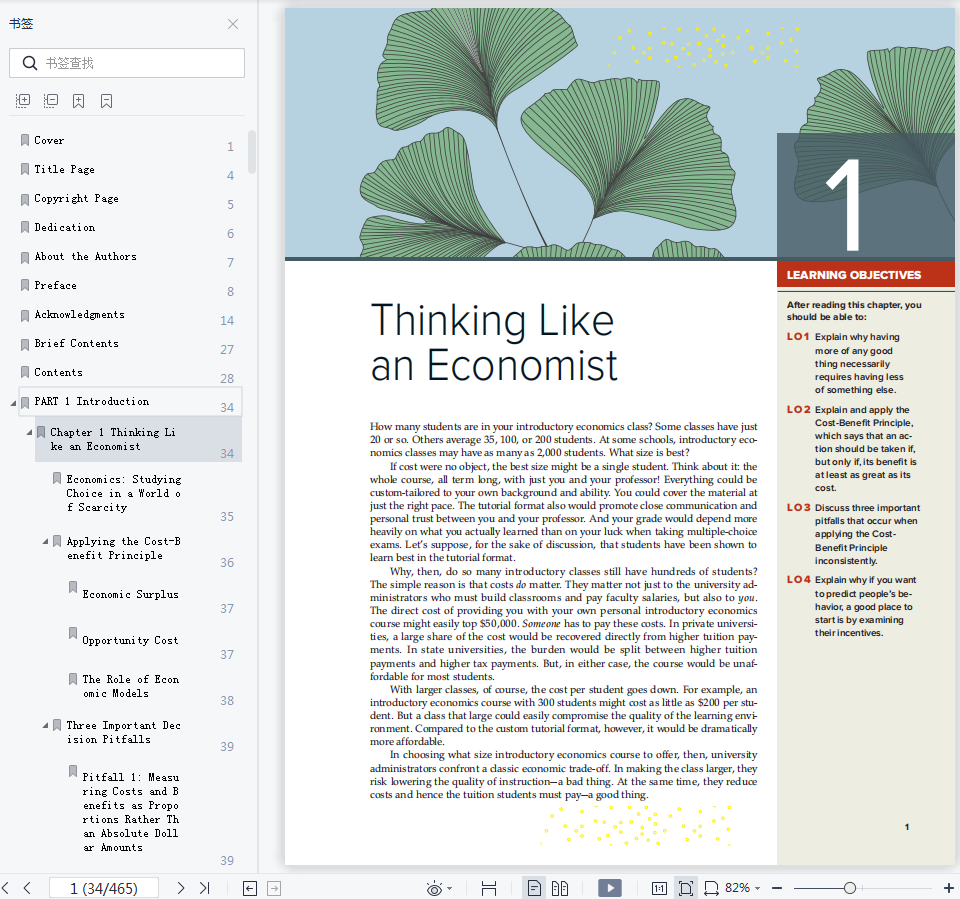This screenshot has width=960, height=899.
Task: Collapse Applying the Cost-Benefit Principle node
Action: (45, 541)
